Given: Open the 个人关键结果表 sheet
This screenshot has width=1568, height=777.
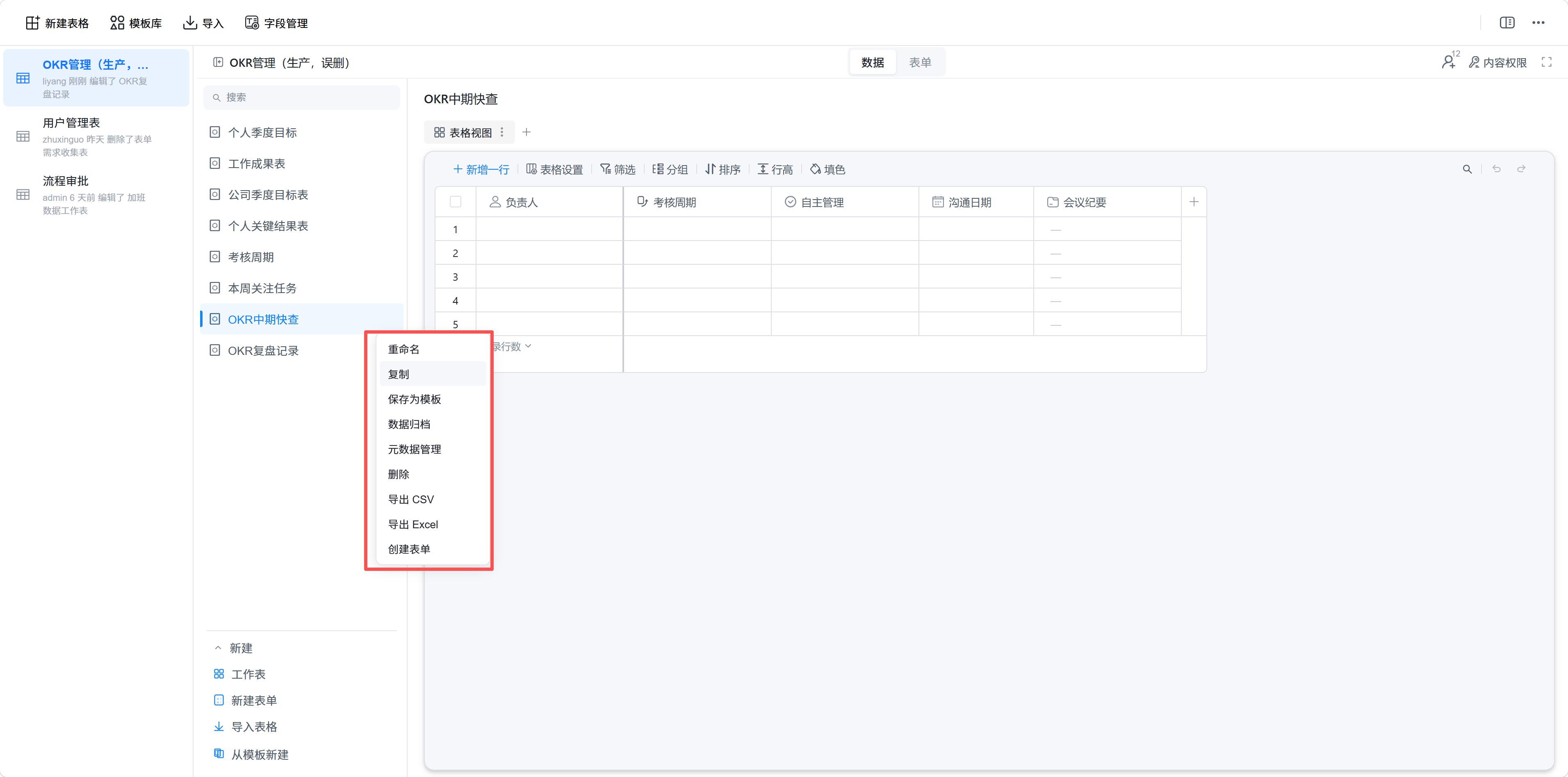Looking at the screenshot, I should pos(302,226).
